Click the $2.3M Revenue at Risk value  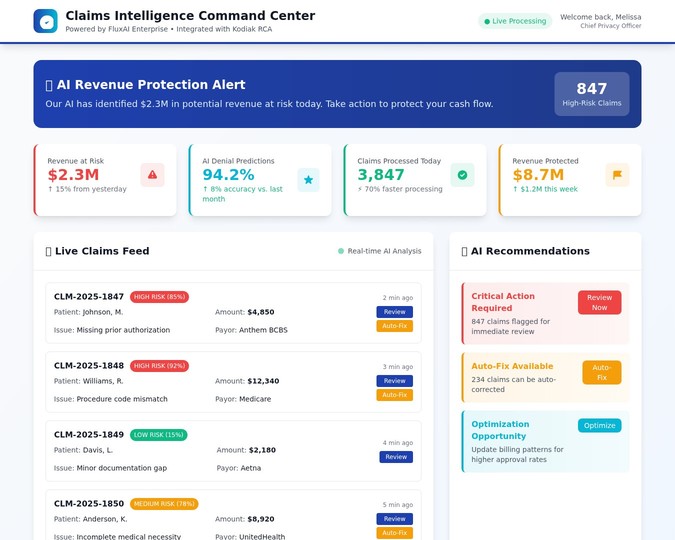73,175
